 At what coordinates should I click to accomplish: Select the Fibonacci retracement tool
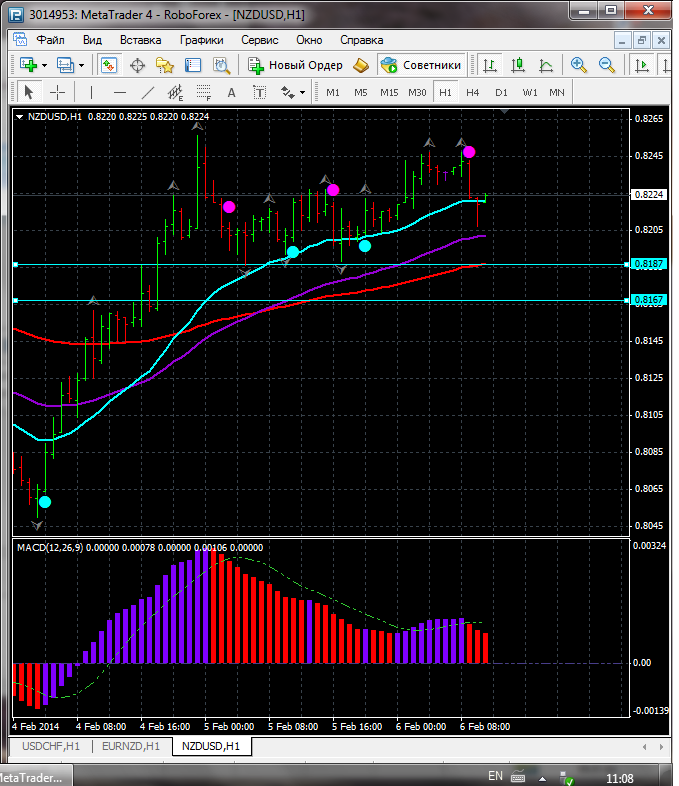(x=205, y=92)
